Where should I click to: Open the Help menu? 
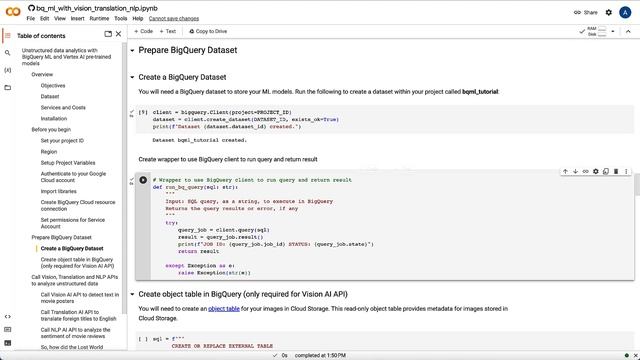138,18
